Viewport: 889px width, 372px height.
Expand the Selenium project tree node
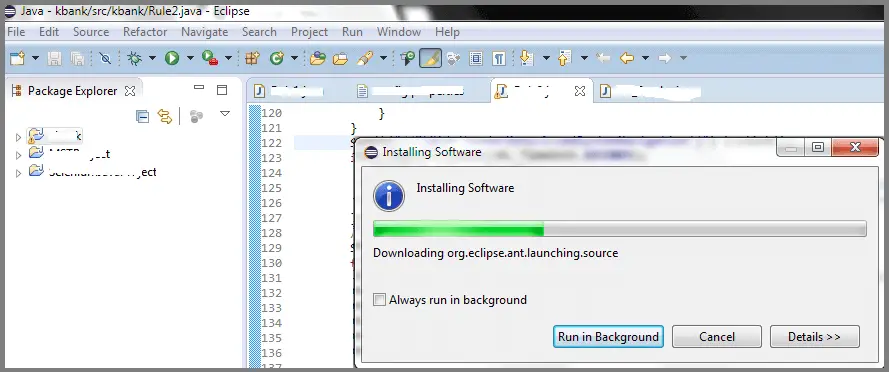click(x=18, y=173)
